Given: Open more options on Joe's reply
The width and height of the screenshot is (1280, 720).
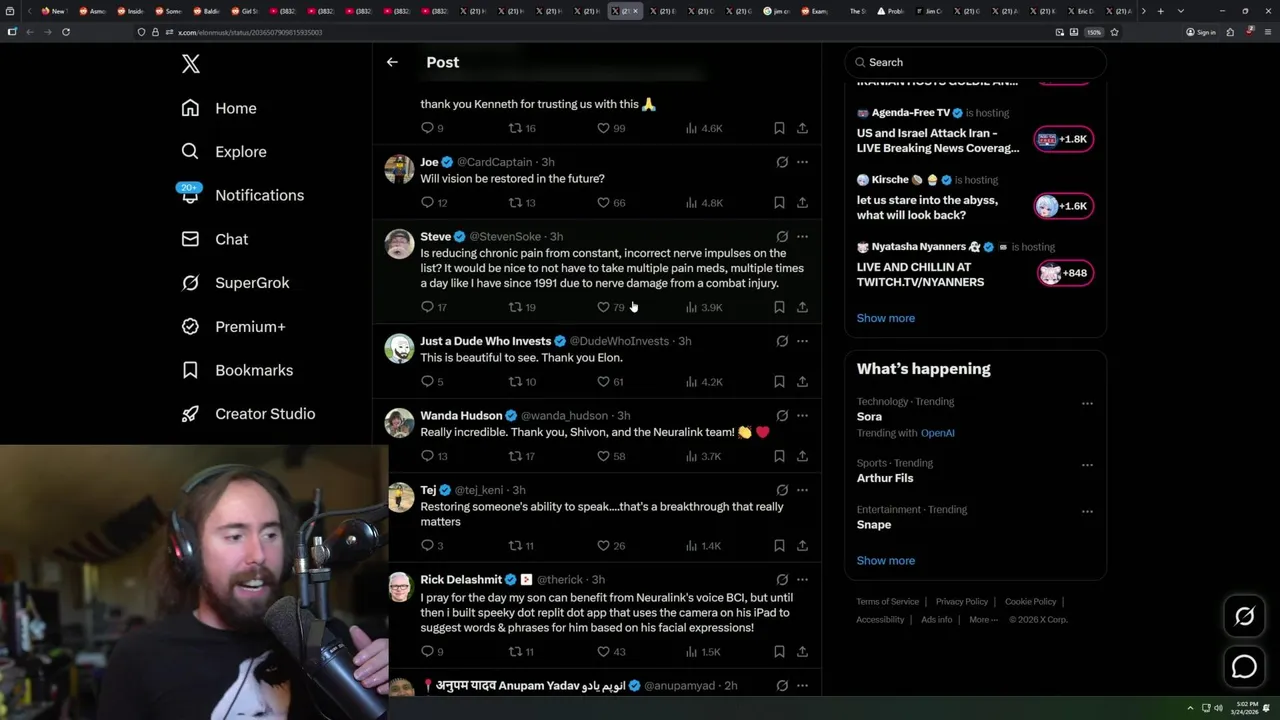Looking at the screenshot, I should coord(802,162).
